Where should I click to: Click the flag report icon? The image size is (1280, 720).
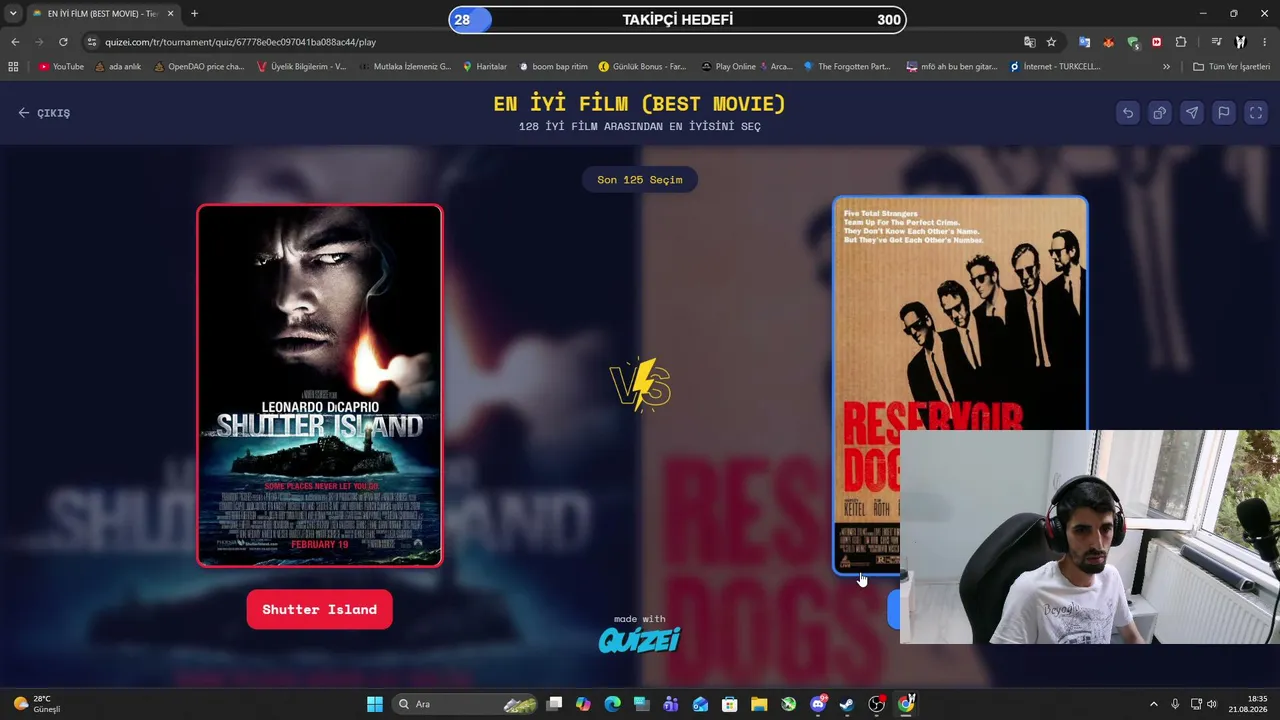(1224, 113)
